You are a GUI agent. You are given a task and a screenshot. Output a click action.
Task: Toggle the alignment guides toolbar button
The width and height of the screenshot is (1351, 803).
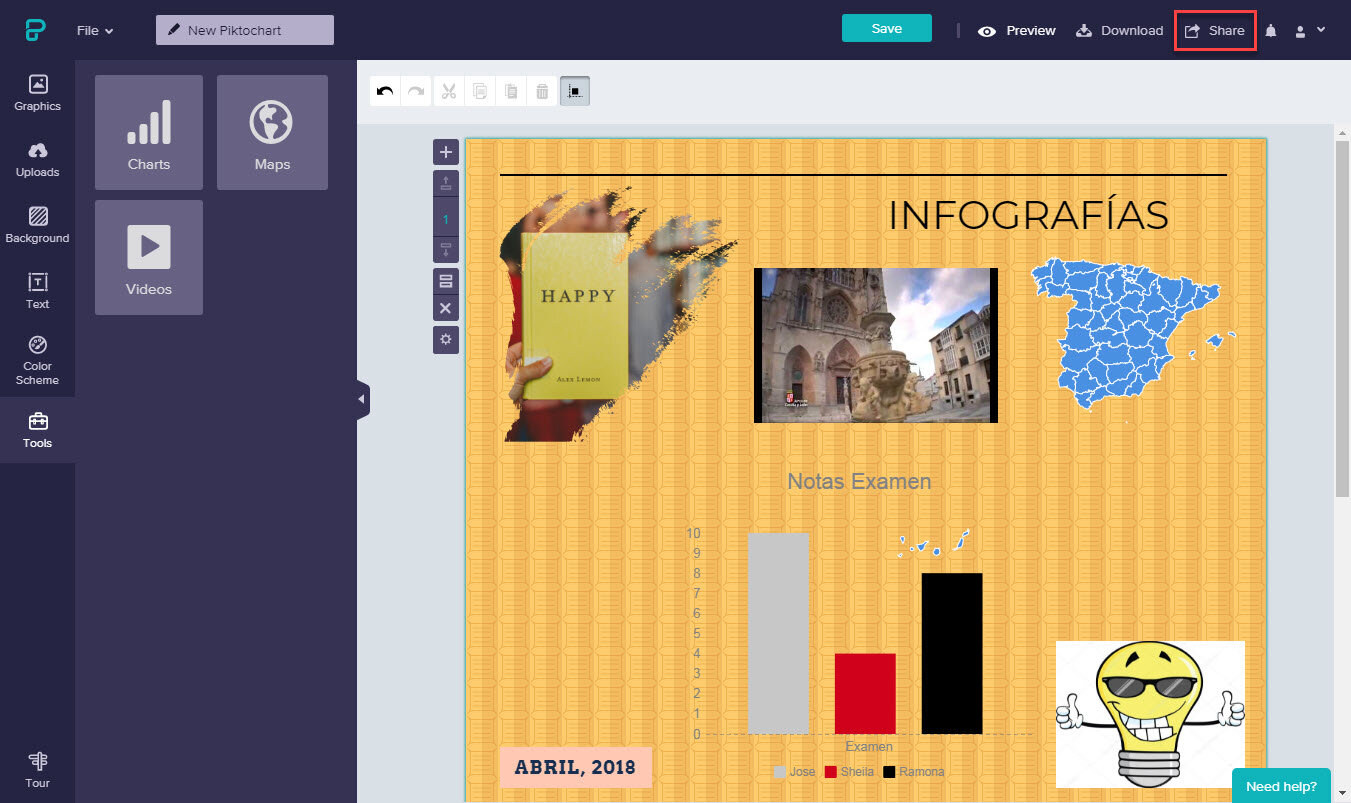coord(574,92)
